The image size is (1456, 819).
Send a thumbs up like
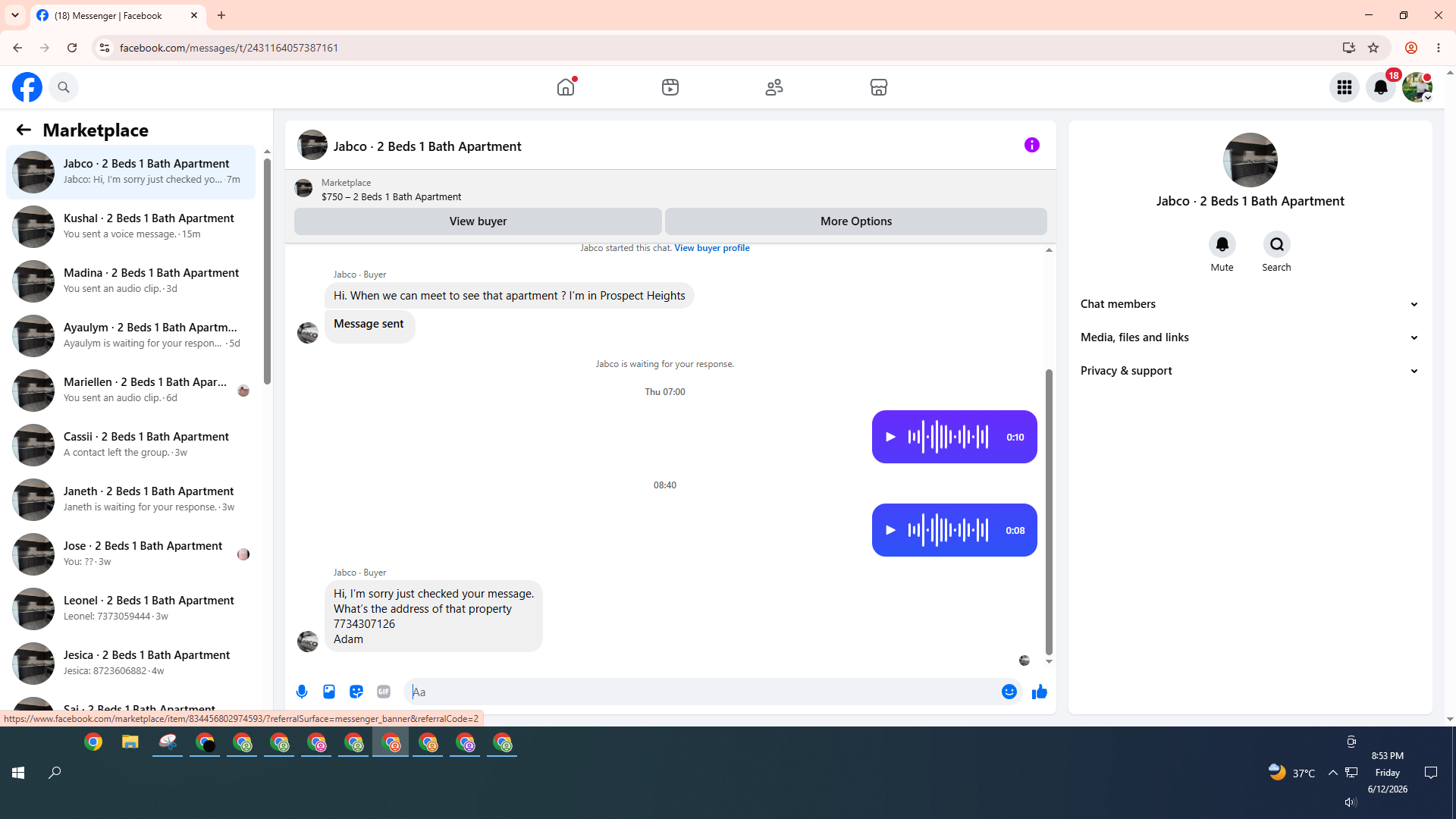coord(1040,692)
